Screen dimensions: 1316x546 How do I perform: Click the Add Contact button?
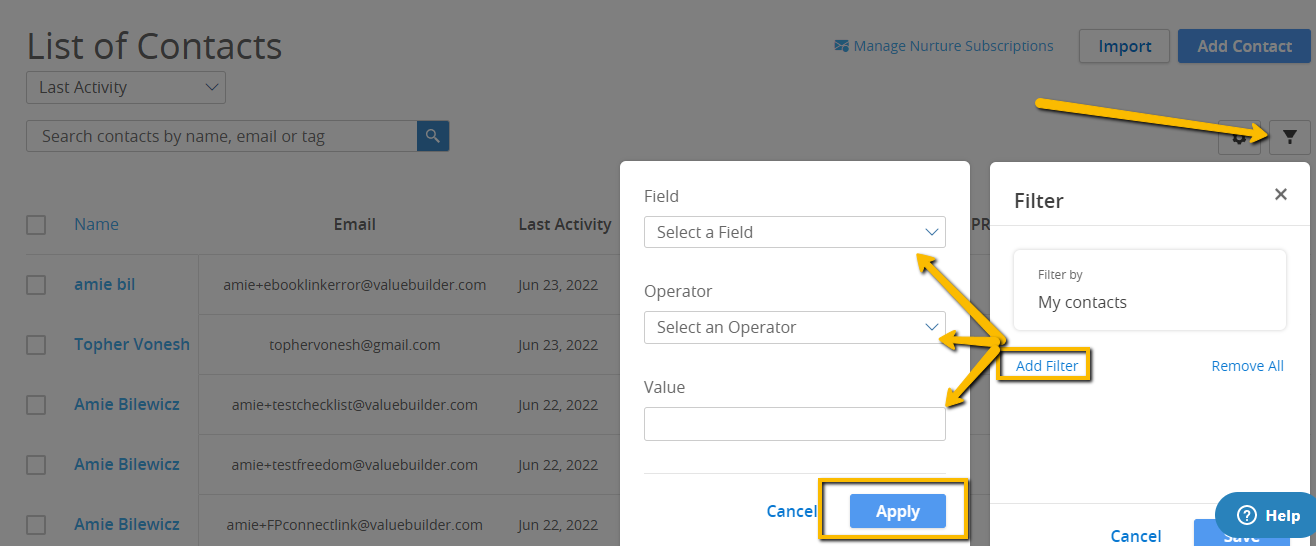click(1244, 46)
